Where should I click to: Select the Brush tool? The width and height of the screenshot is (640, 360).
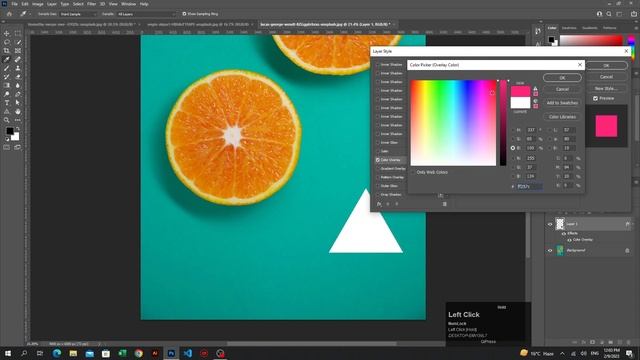pyautogui.click(x=7, y=68)
